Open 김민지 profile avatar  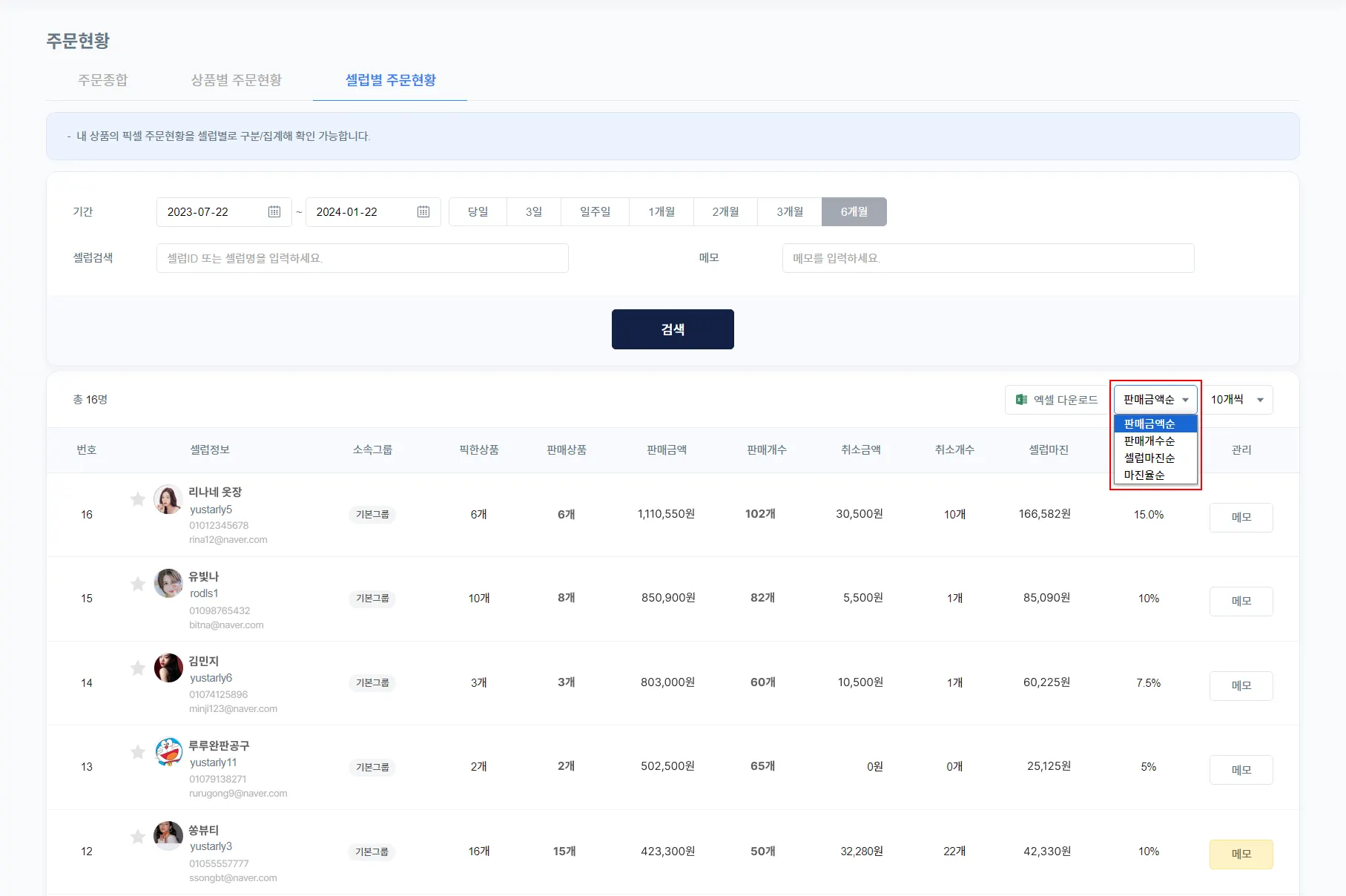pyautogui.click(x=168, y=668)
